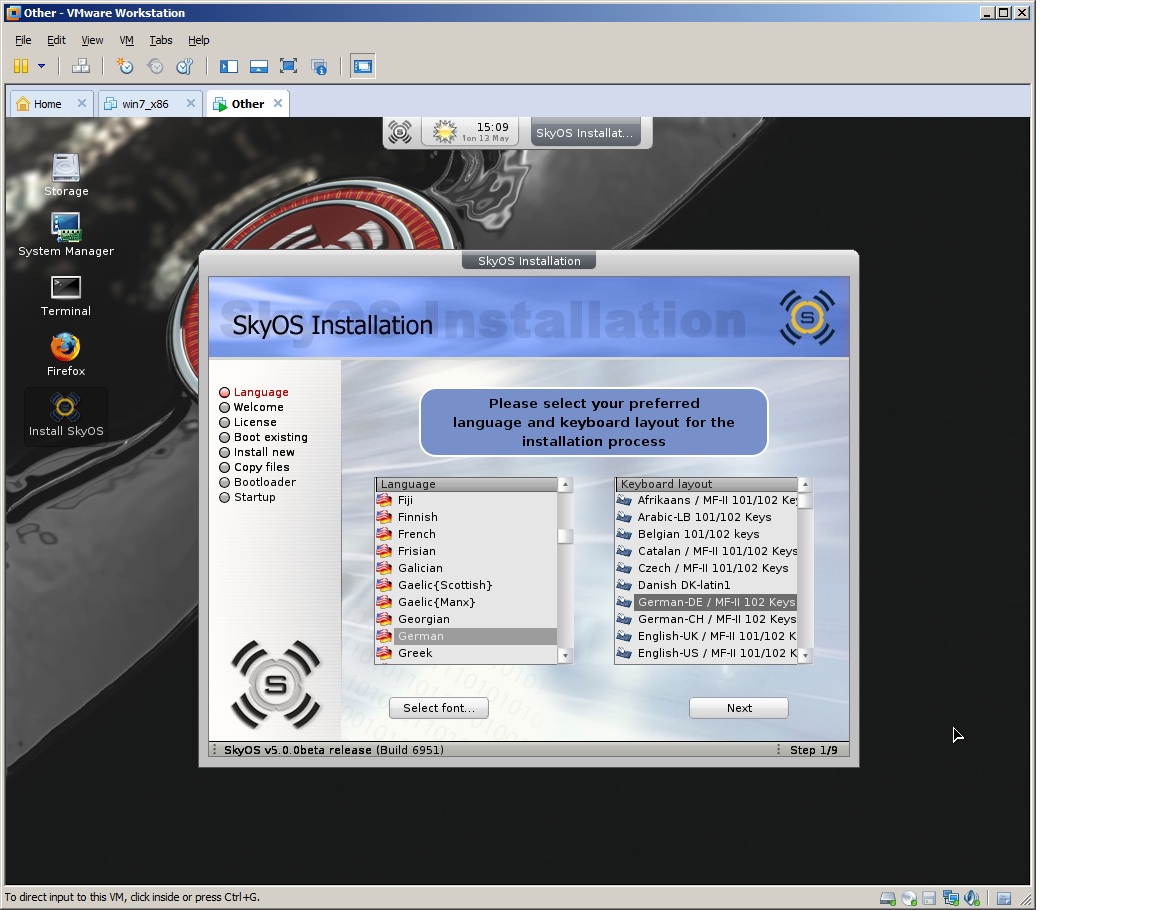
Task: Open the VM menu
Action: 126,40
